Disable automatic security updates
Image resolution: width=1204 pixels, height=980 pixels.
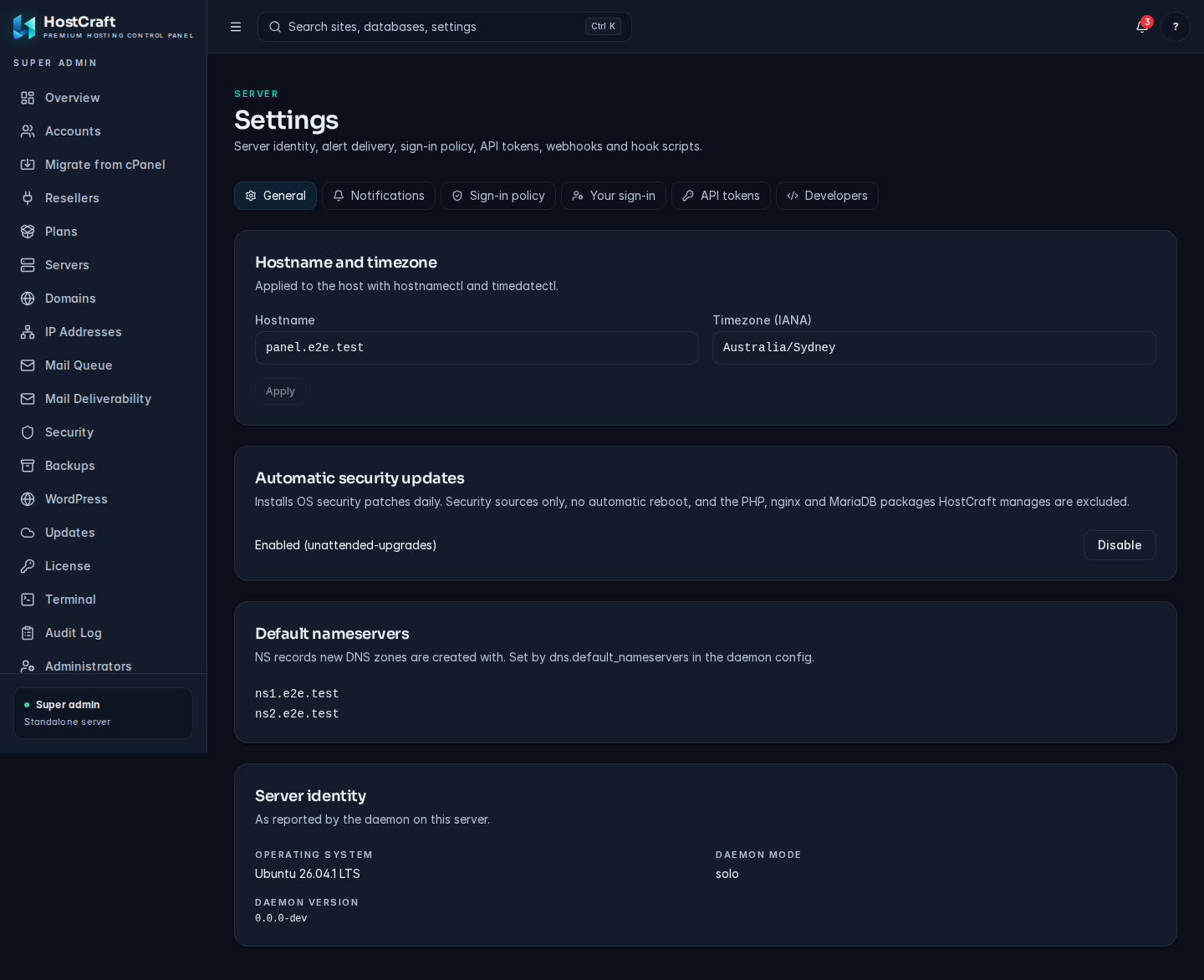(x=1120, y=545)
